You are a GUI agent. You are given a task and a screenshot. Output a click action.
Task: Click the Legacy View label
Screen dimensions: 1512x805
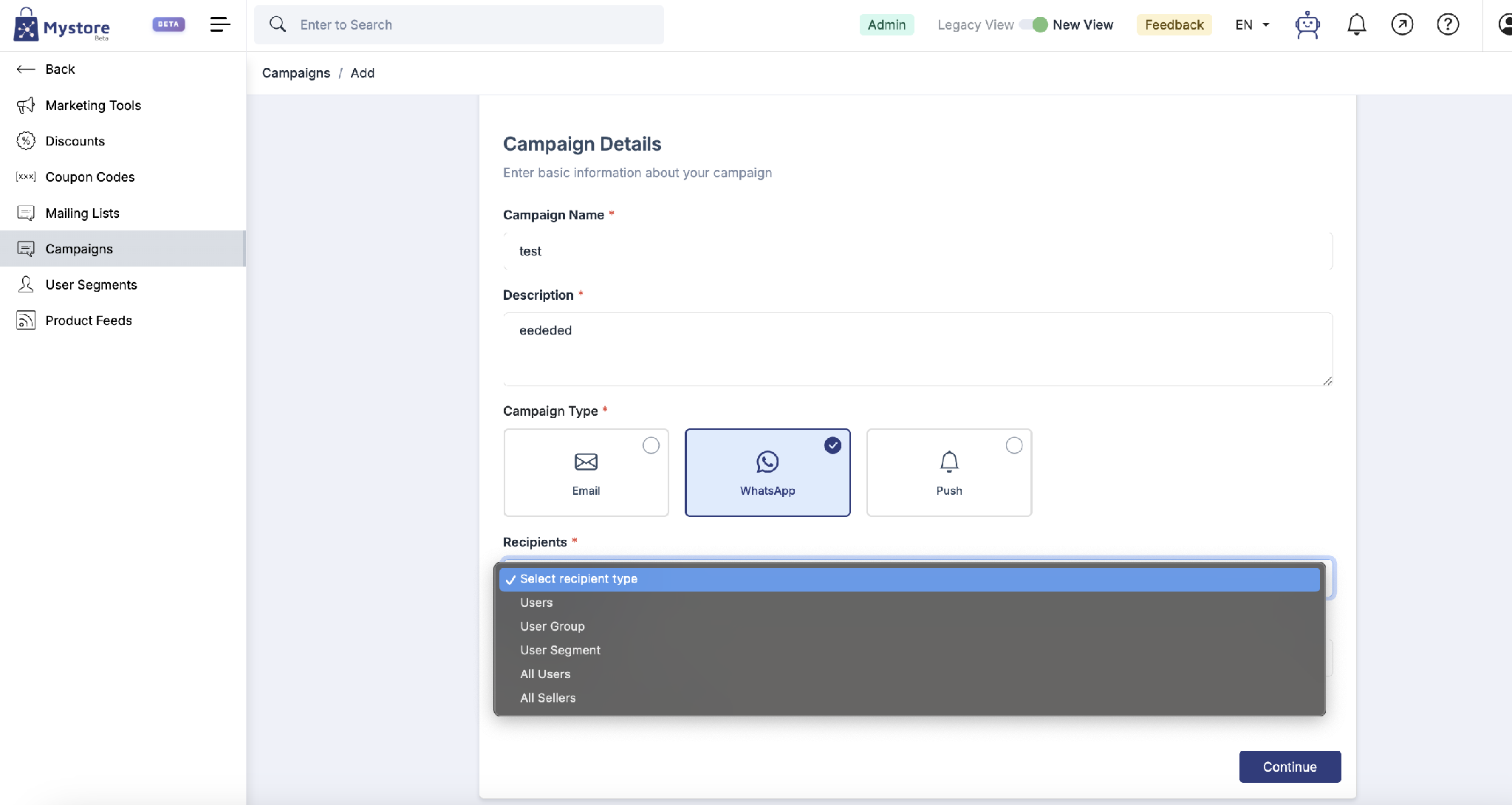pyautogui.click(x=976, y=25)
